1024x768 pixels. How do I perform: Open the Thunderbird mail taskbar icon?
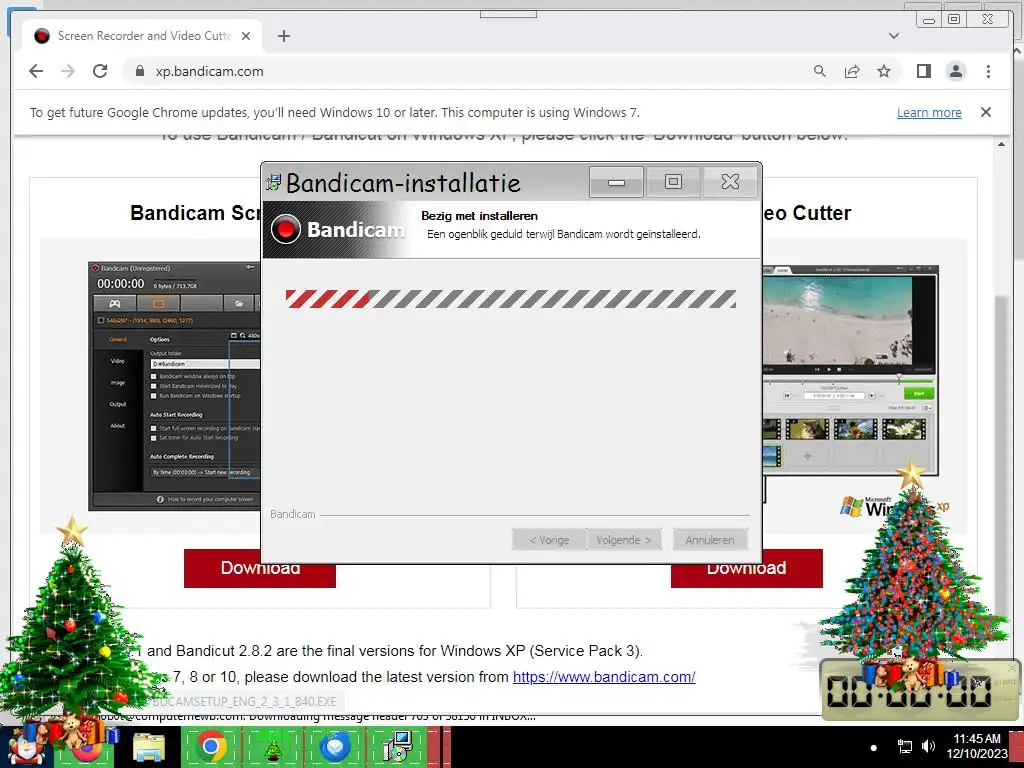tap(334, 747)
